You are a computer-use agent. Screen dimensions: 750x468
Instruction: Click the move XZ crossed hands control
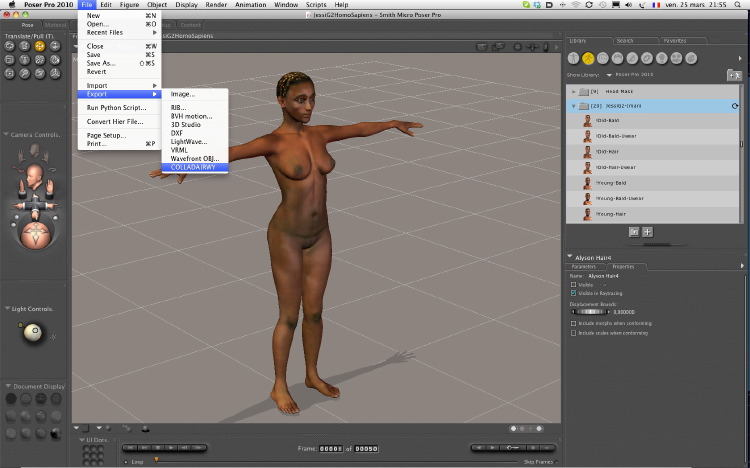[35, 206]
